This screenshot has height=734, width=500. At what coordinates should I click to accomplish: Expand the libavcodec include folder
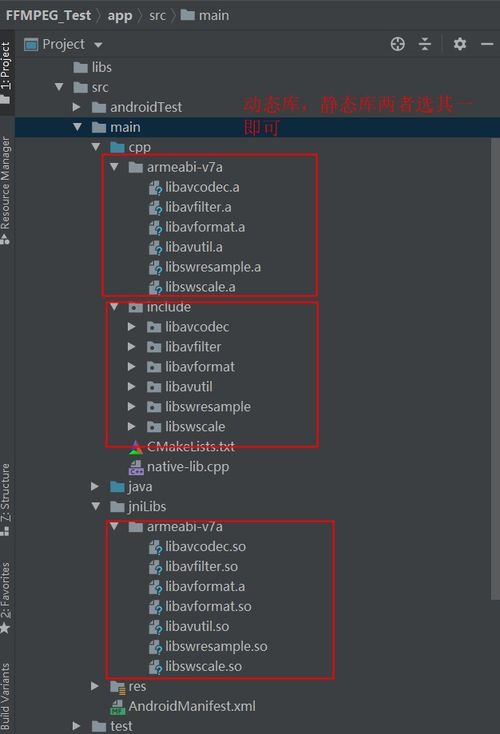(x=132, y=327)
